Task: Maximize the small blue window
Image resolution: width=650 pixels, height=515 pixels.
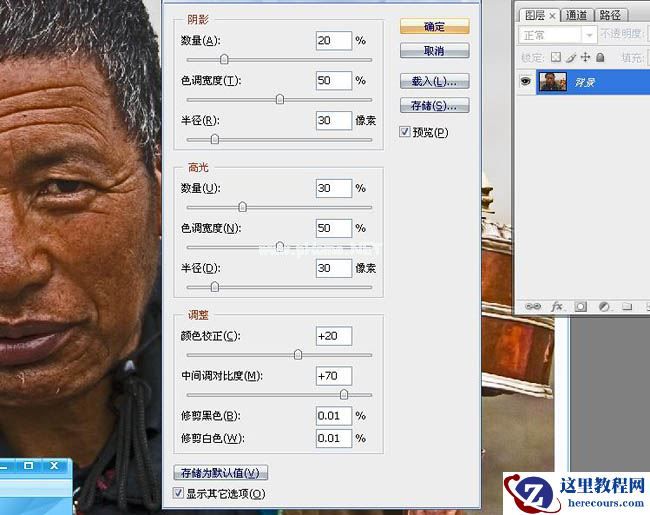Action: click(29, 465)
